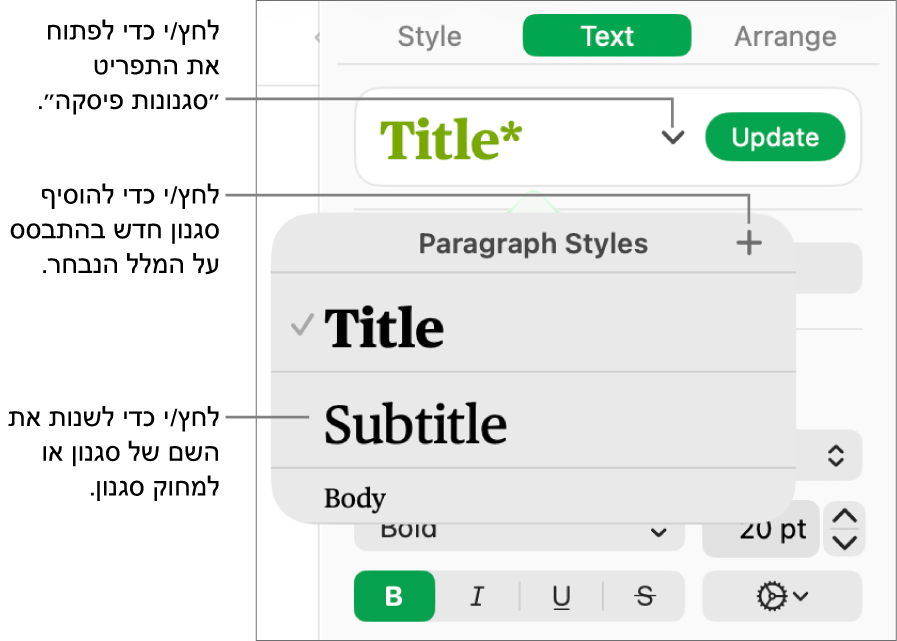Expand the paragraph style chevron beside Title
The width and height of the screenshot is (897, 641).
tap(673, 137)
